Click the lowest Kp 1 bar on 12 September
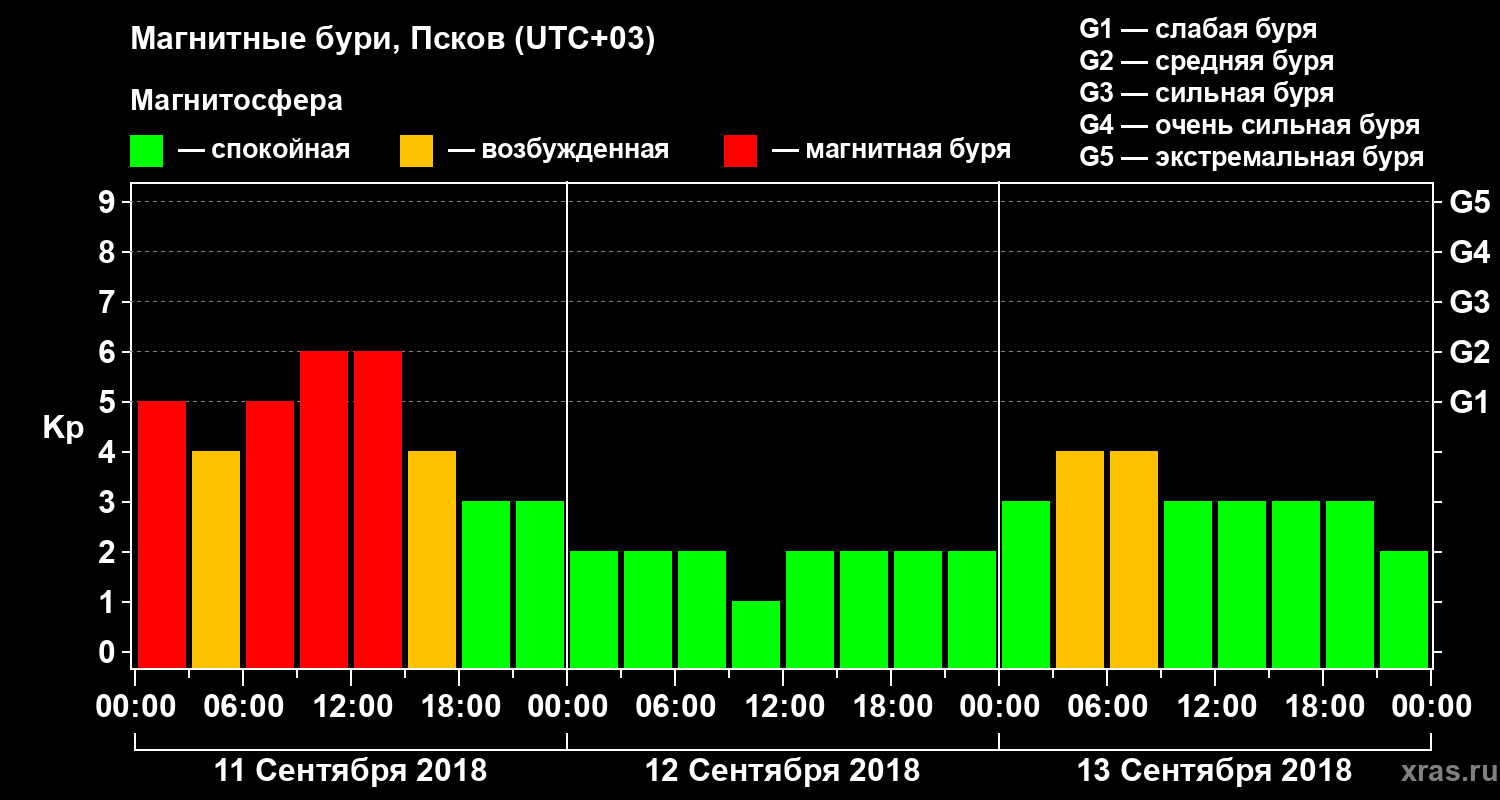1500x800 pixels. coord(756,634)
